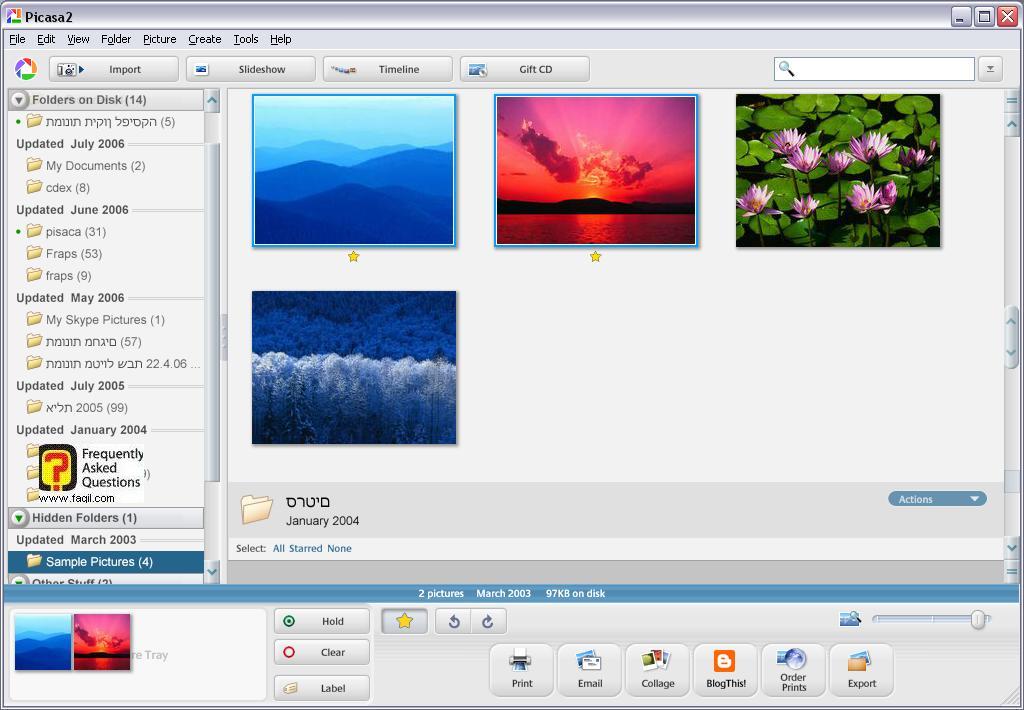Viewport: 1024px width, 710px height.
Task: Open Order Prints
Action: [x=793, y=669]
